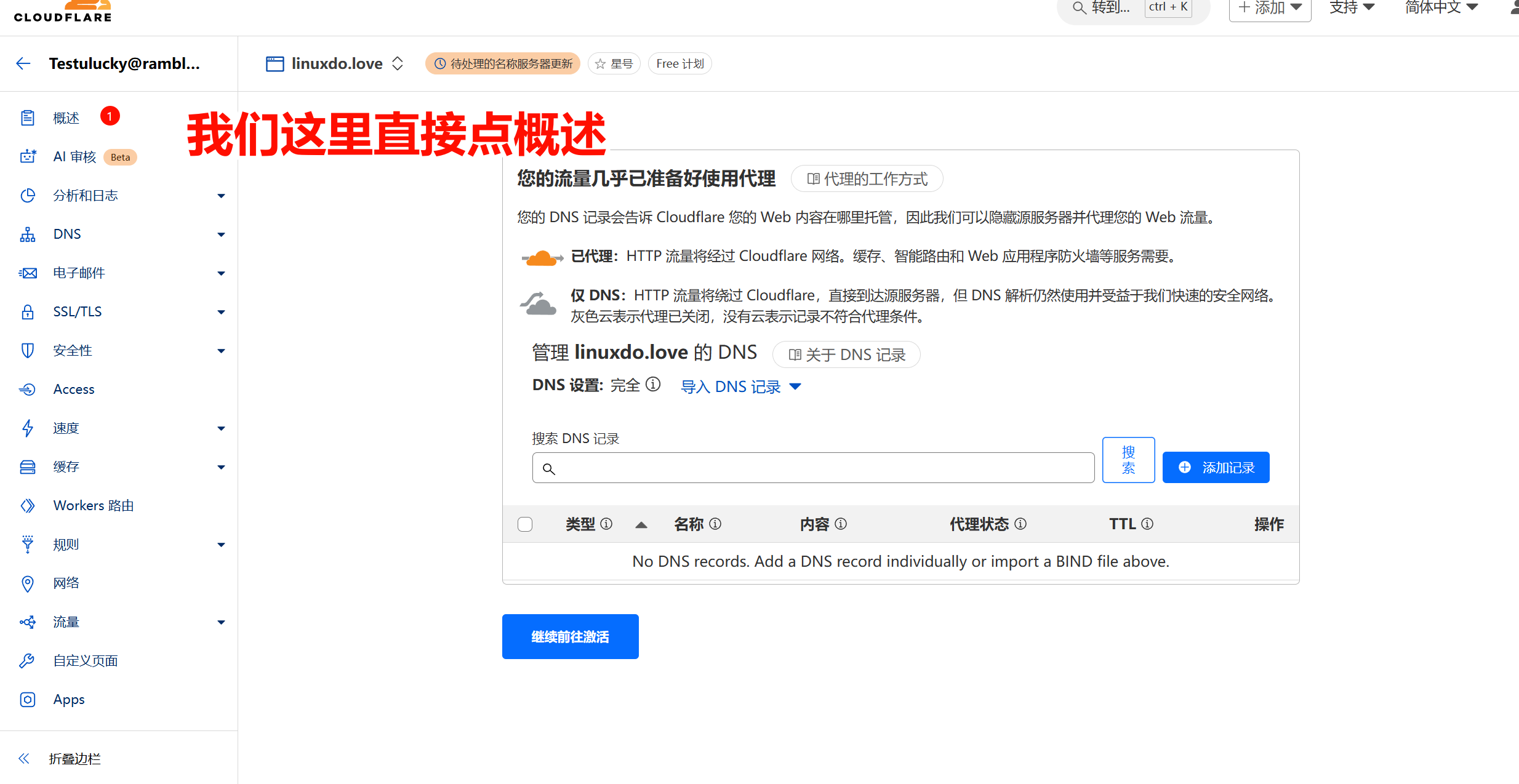This screenshot has width=1519, height=784.
Task: Click the 自定义页面 wrench icon
Action: click(x=28, y=660)
